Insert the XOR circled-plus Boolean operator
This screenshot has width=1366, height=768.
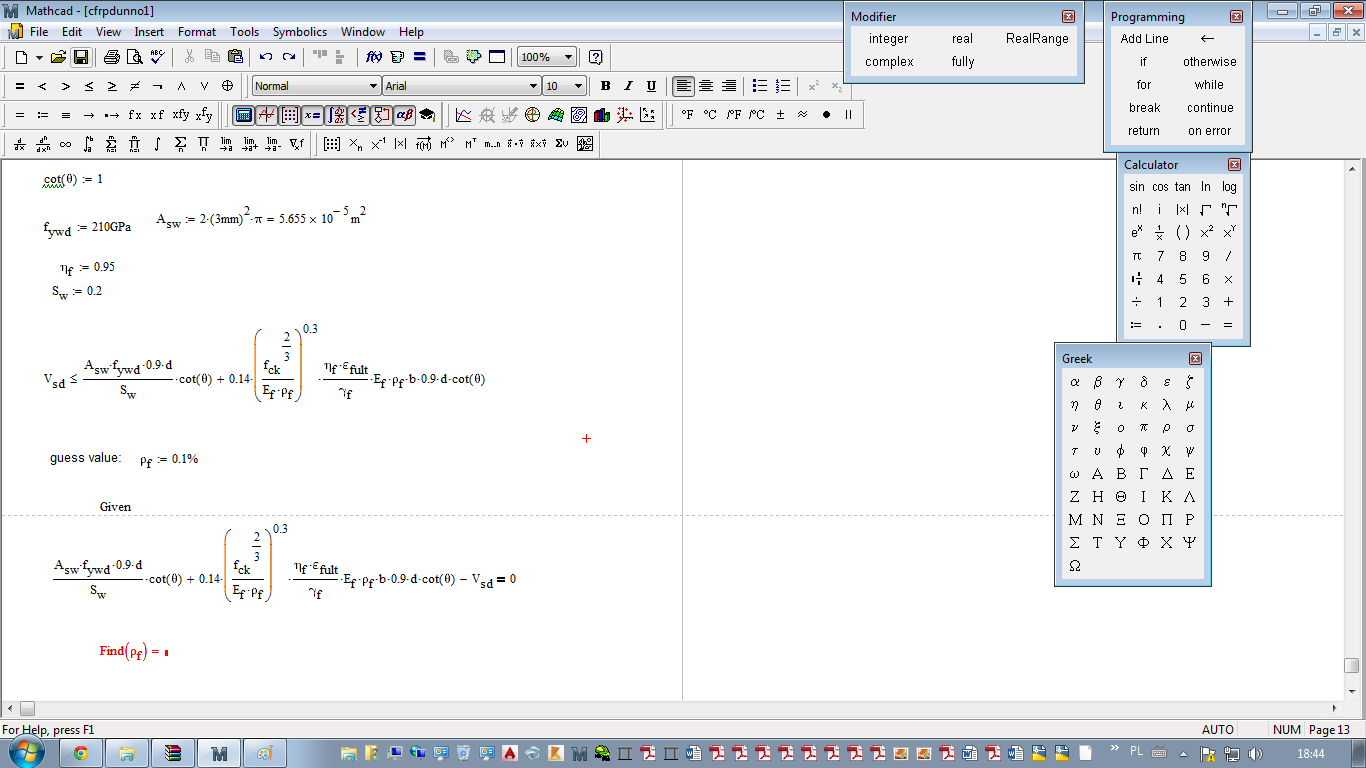tap(227, 86)
